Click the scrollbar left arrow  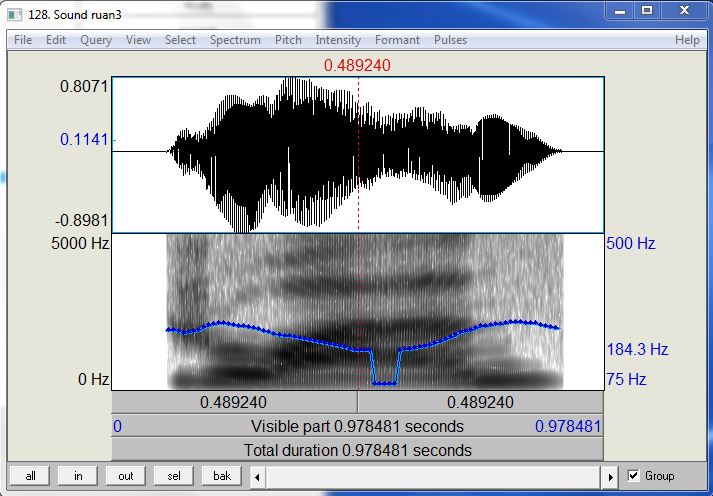(x=257, y=477)
